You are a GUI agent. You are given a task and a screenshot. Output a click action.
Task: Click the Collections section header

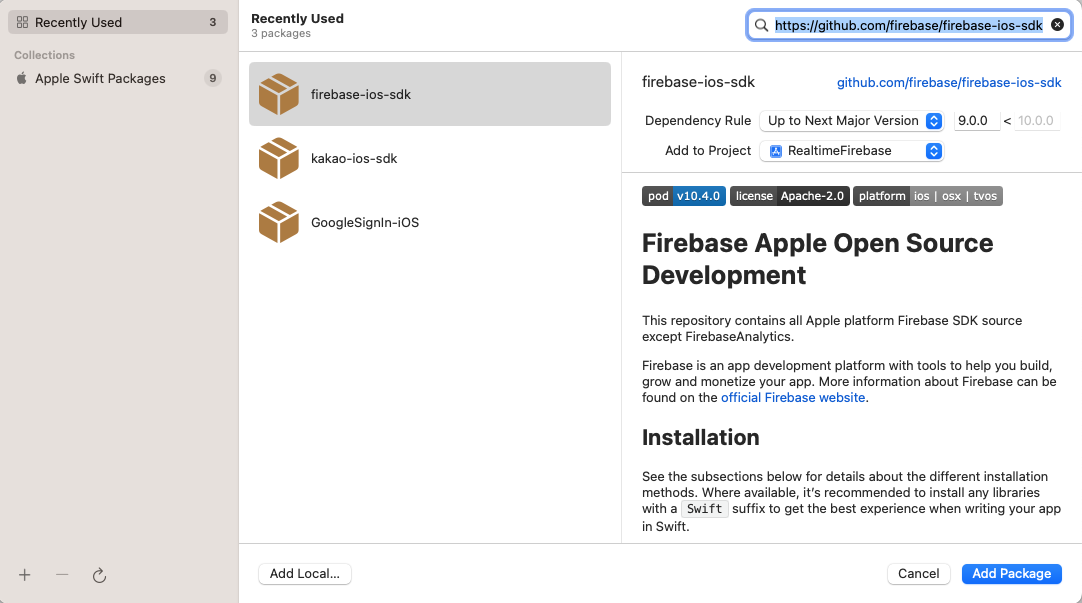coord(44,55)
